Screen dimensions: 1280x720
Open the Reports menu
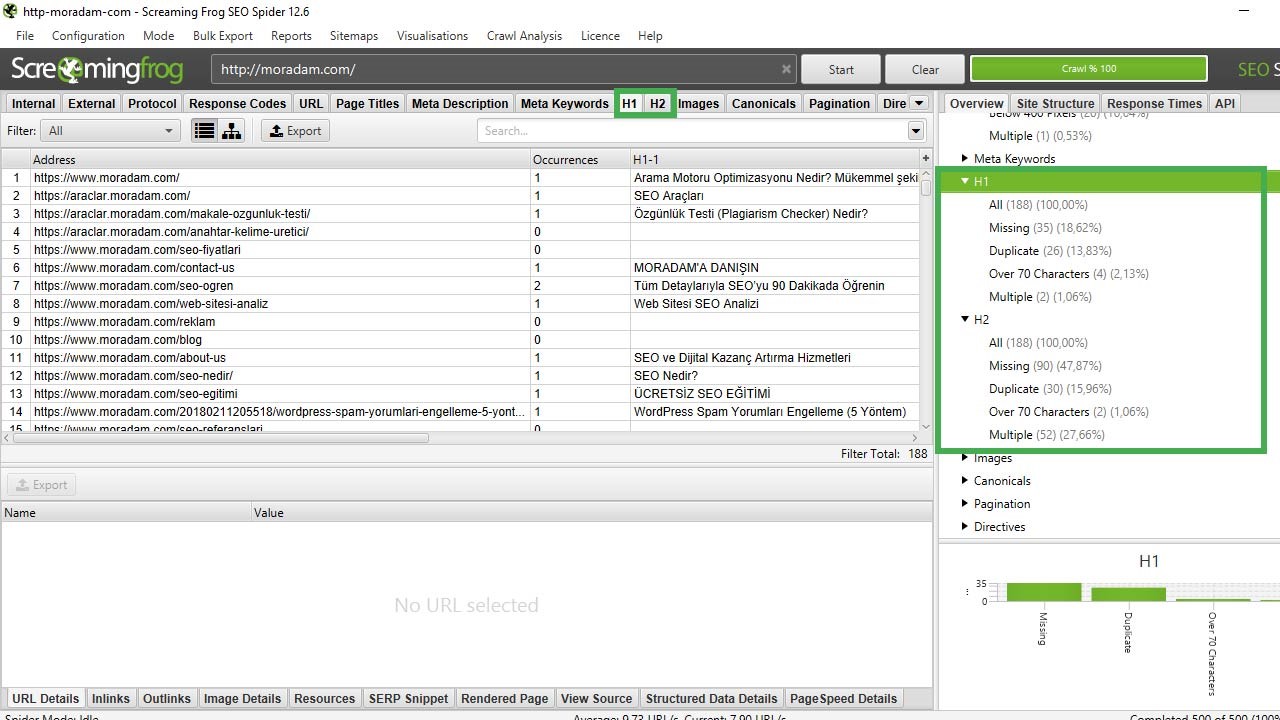click(x=291, y=36)
